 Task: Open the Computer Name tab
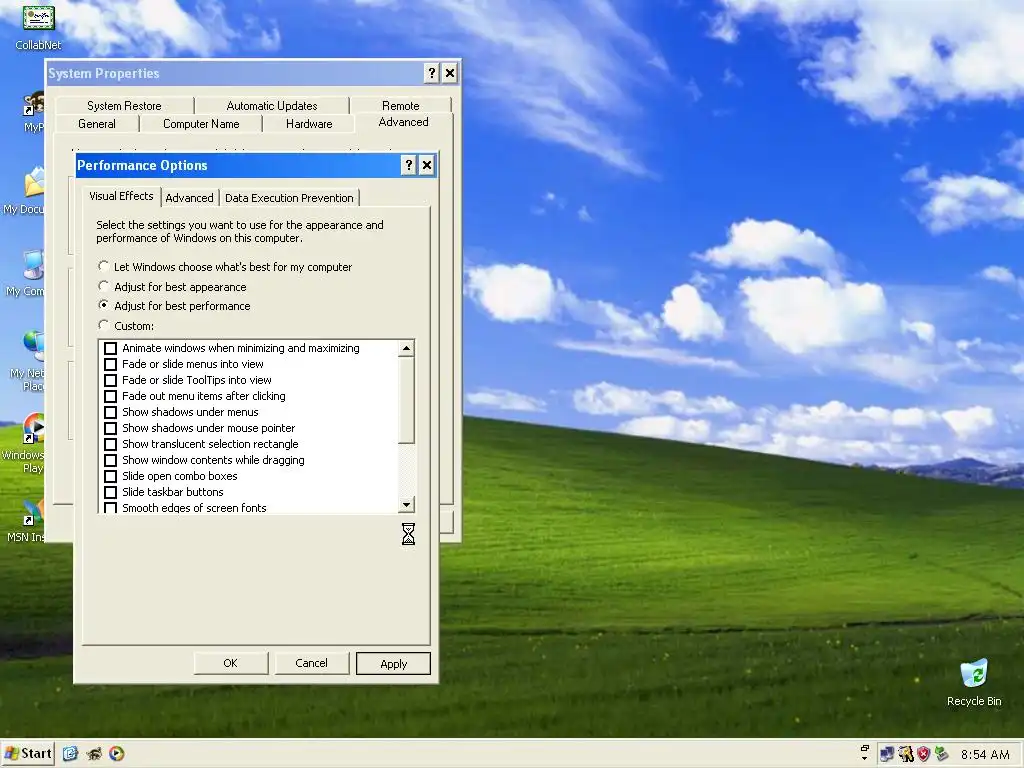tap(201, 124)
